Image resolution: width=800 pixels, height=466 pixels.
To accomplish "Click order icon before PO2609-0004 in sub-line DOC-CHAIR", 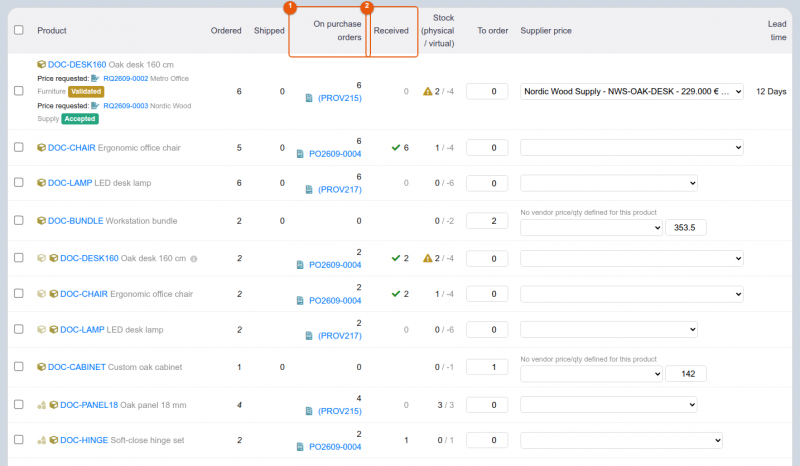I will [300, 301].
